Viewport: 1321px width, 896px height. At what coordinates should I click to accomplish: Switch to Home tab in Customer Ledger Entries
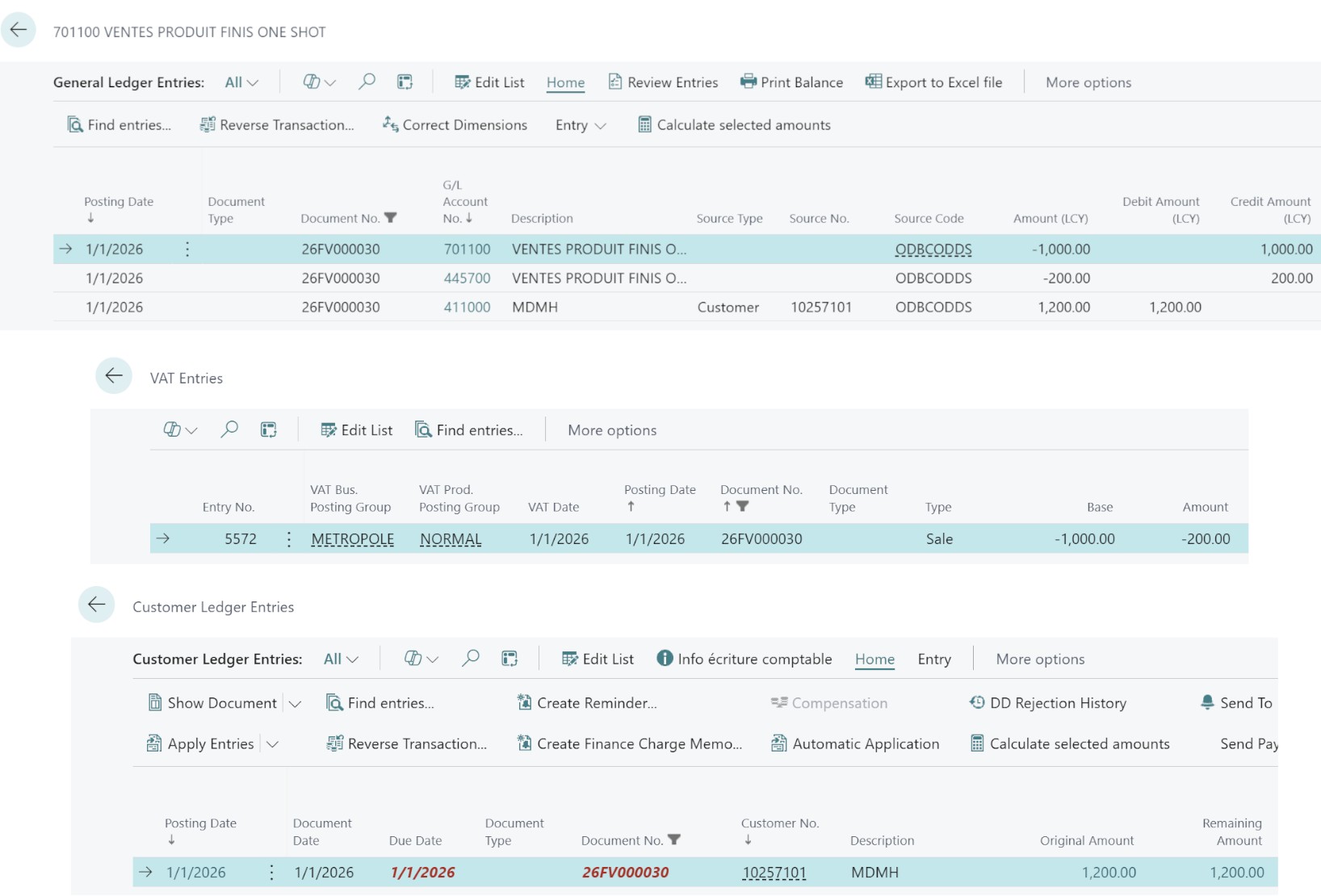[x=874, y=659]
